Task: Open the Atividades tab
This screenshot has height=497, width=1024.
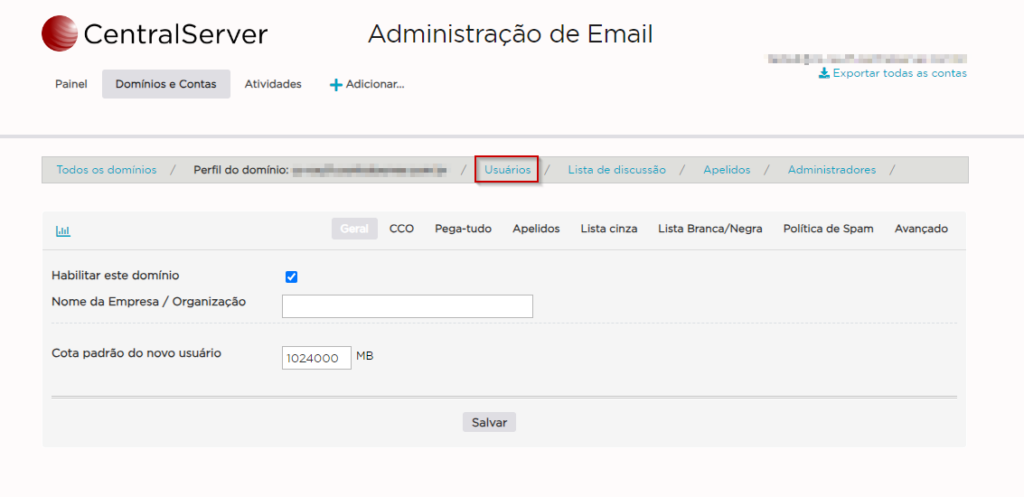Action: tap(273, 84)
